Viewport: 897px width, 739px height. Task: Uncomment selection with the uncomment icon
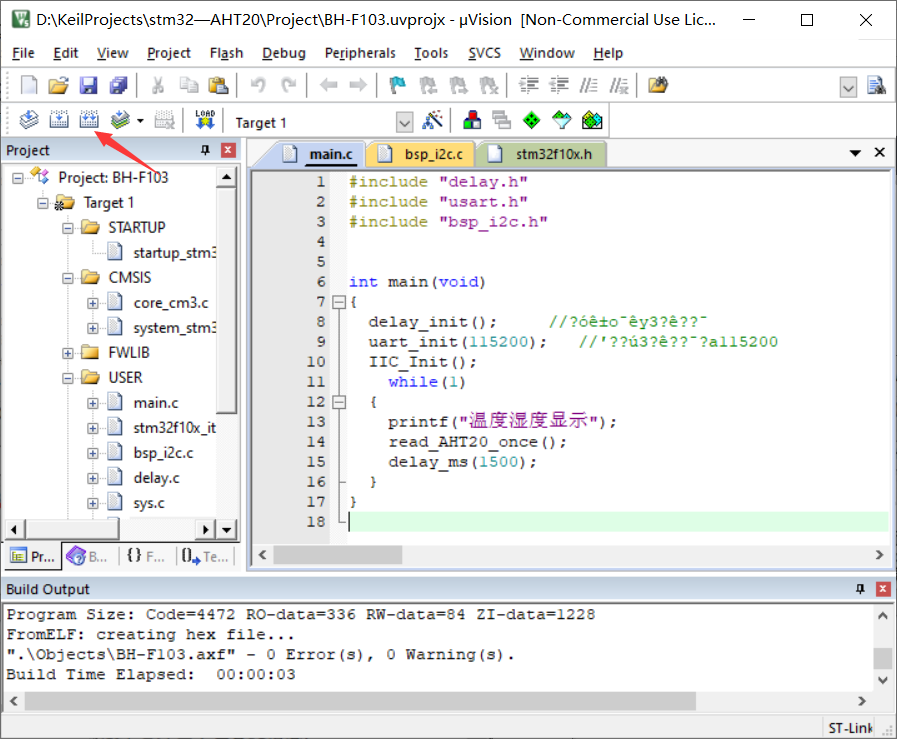point(619,85)
